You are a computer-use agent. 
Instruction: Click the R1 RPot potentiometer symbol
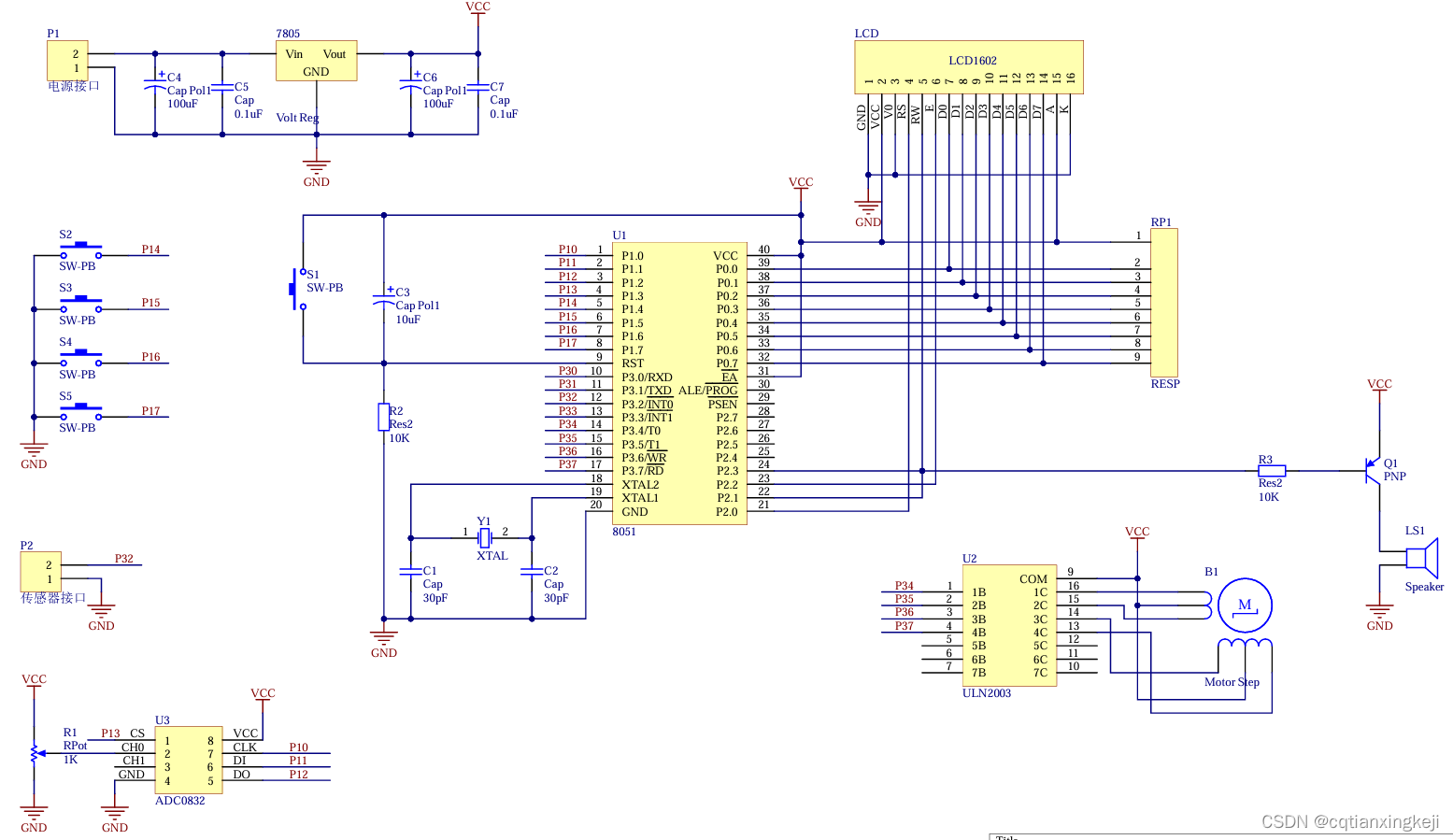click(x=35, y=753)
